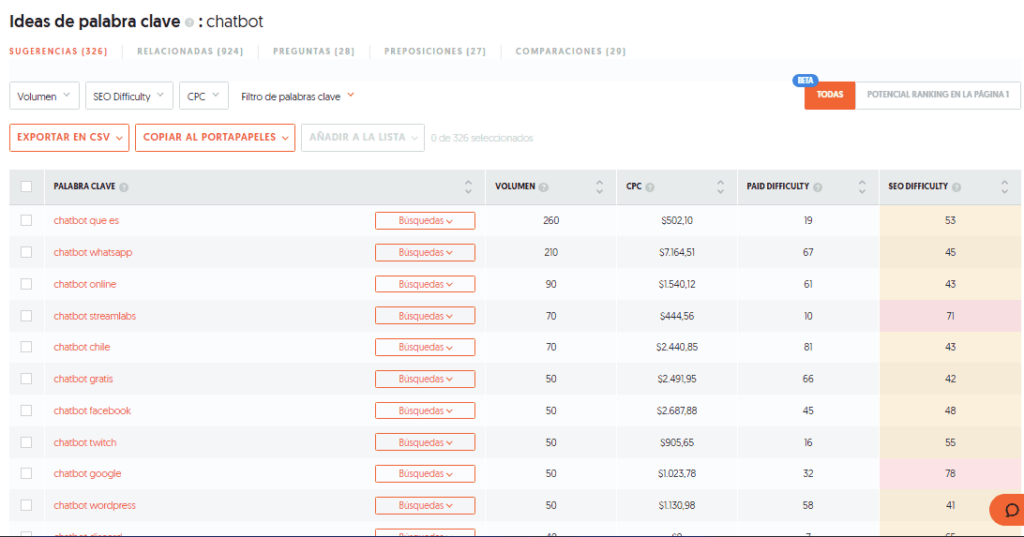Select the TODAS toggle button

(829, 95)
